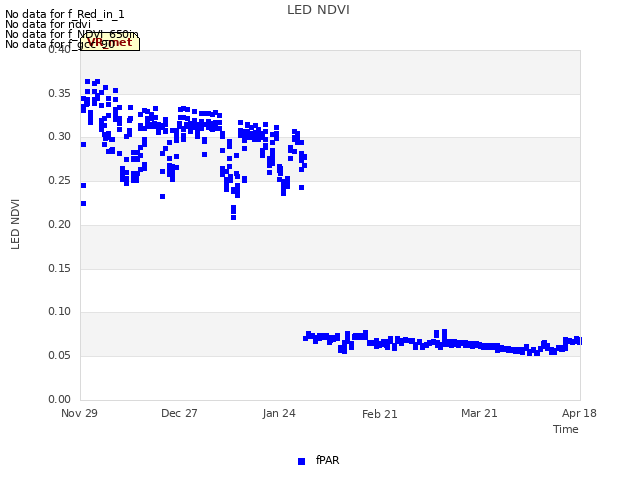Click 'No data for f_NDVI_650in' message
This screenshot has height=480, width=640.
72,34
